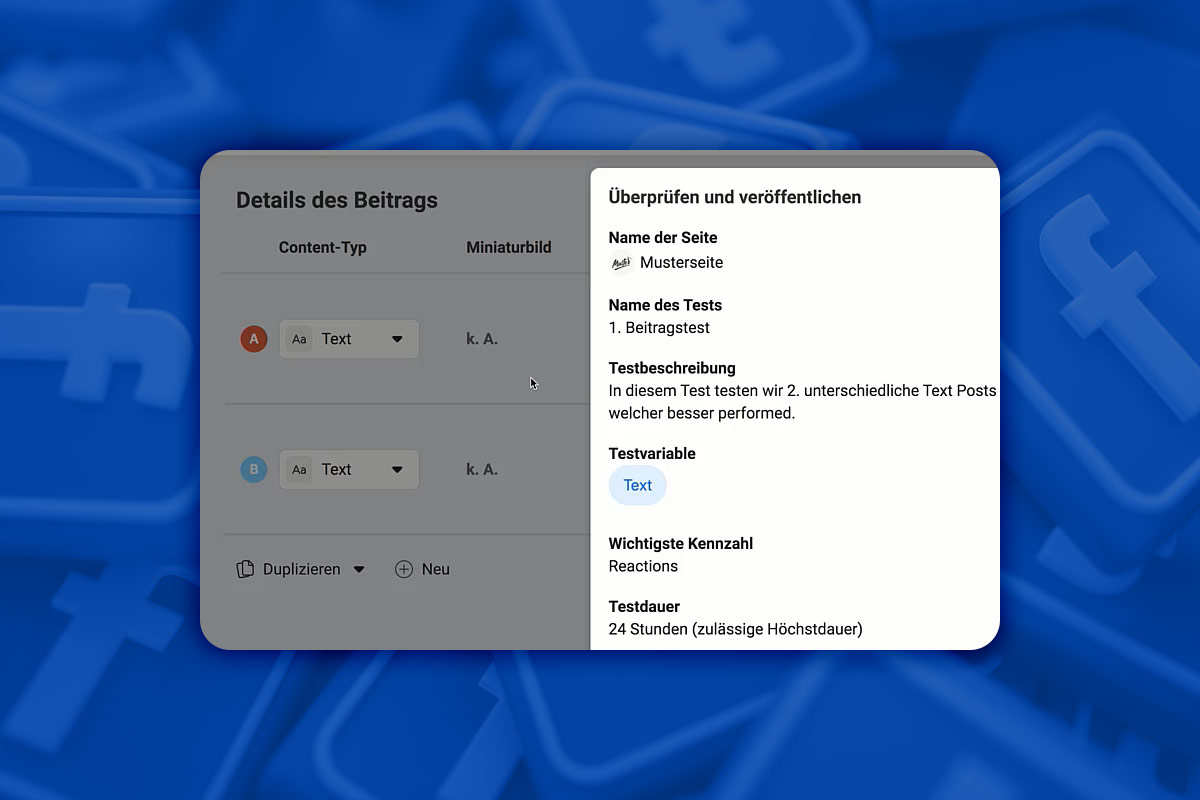The height and width of the screenshot is (800, 1200).
Task: Click the Testvariable label
Action: point(652,453)
